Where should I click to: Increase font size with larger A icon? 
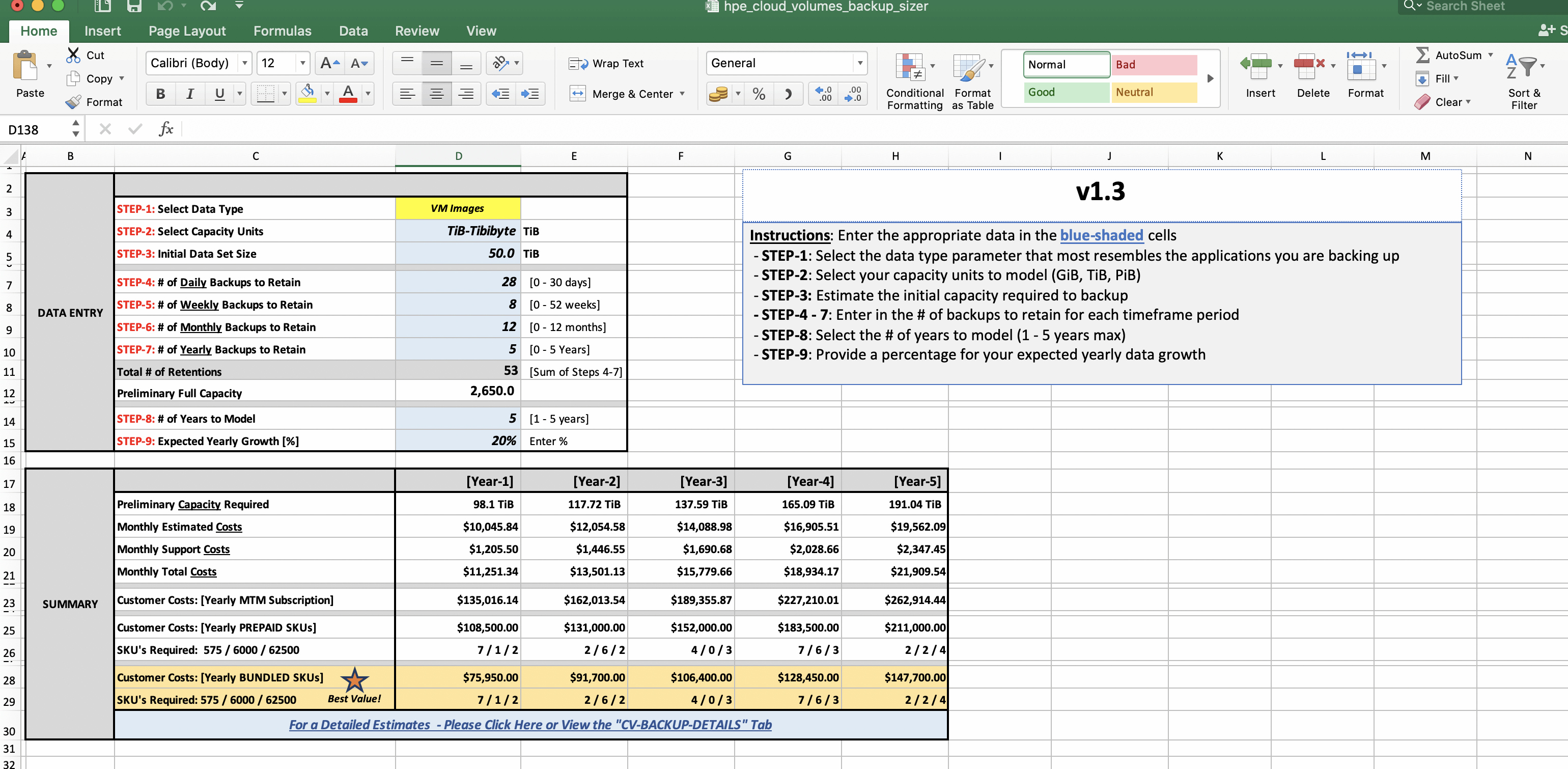(329, 63)
